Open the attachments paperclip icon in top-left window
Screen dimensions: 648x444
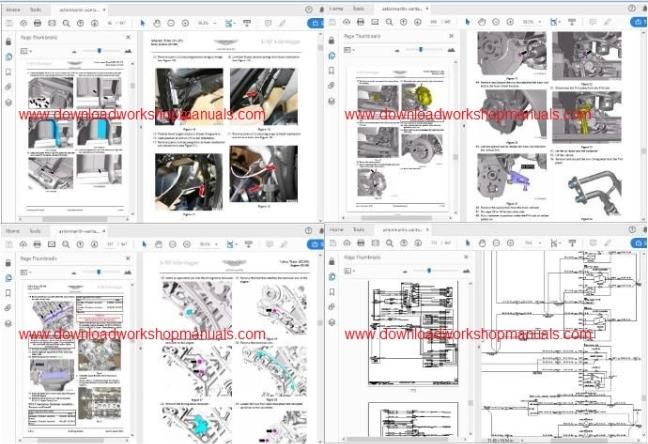(x=9, y=87)
